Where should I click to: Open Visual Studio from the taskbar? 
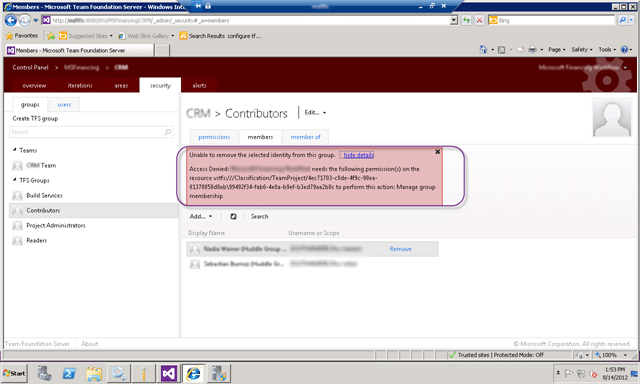coord(169,373)
